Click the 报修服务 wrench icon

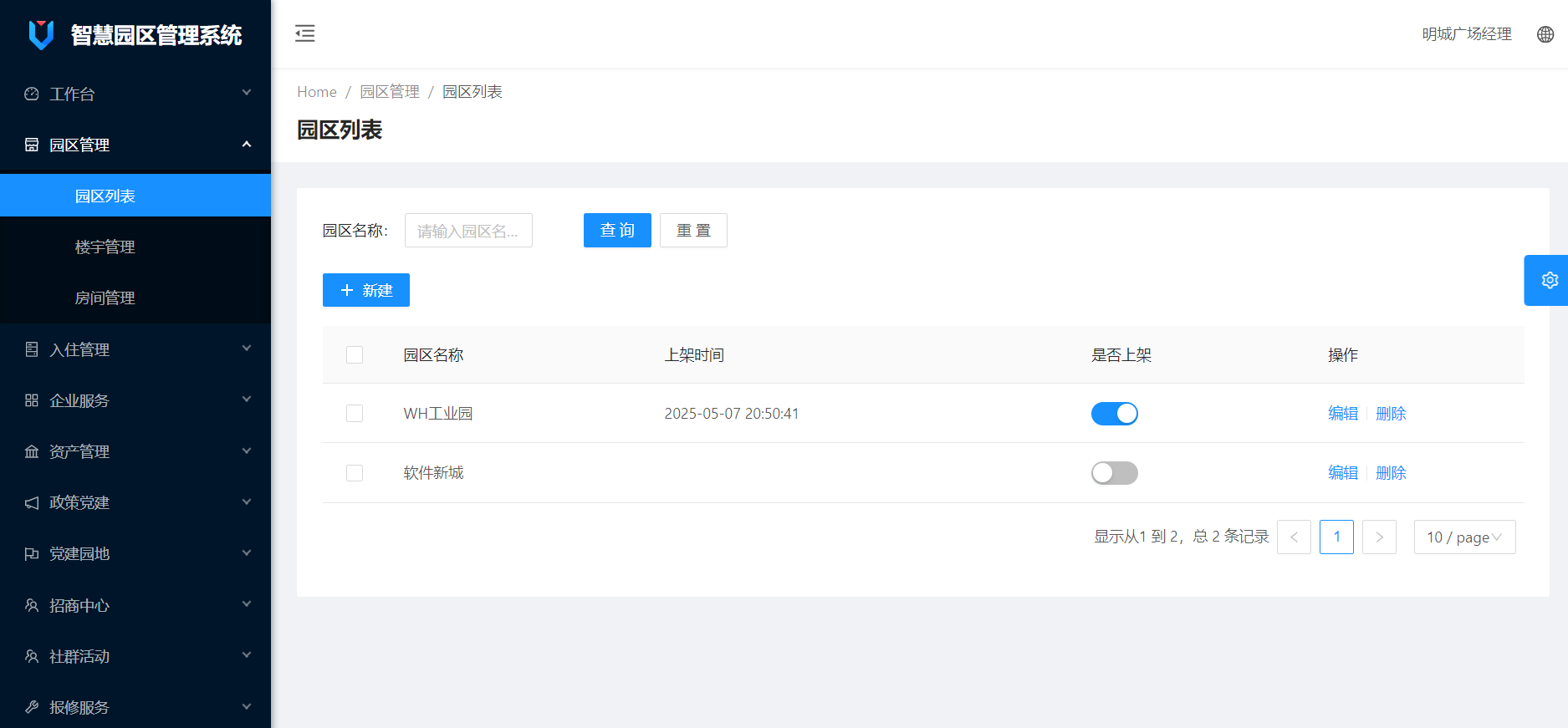click(x=32, y=707)
